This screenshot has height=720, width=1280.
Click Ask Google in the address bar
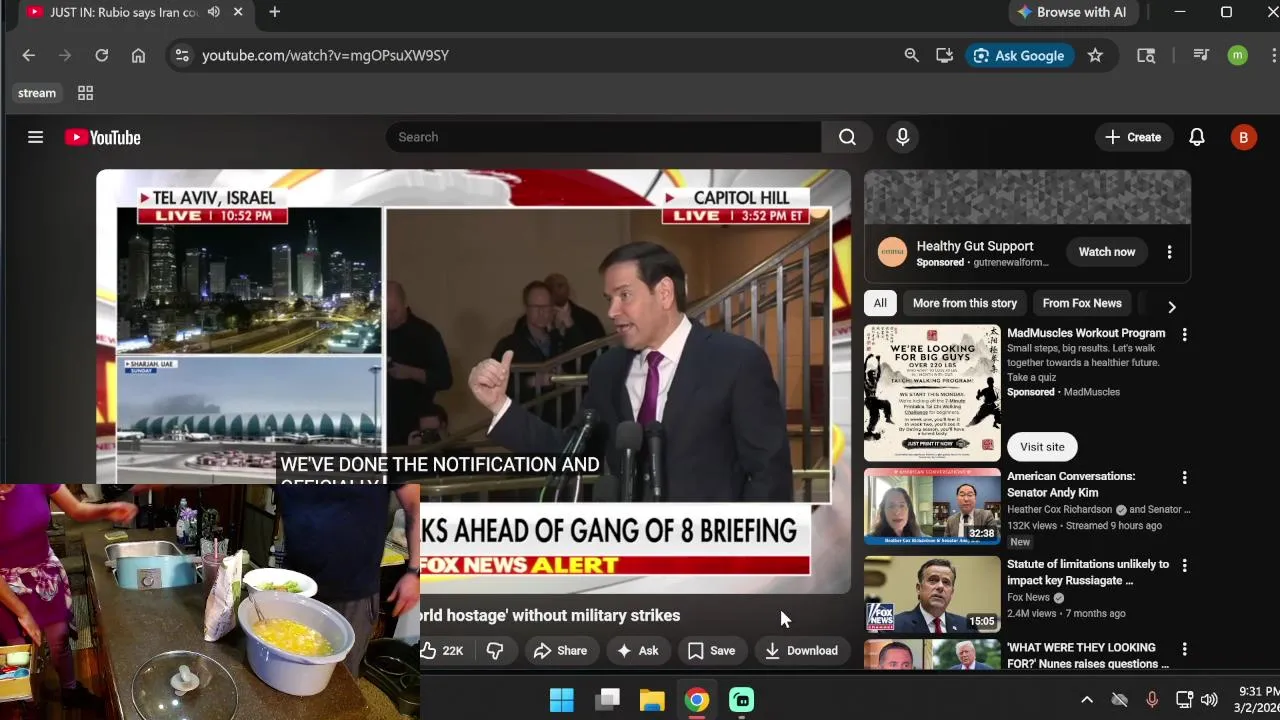click(x=1019, y=55)
